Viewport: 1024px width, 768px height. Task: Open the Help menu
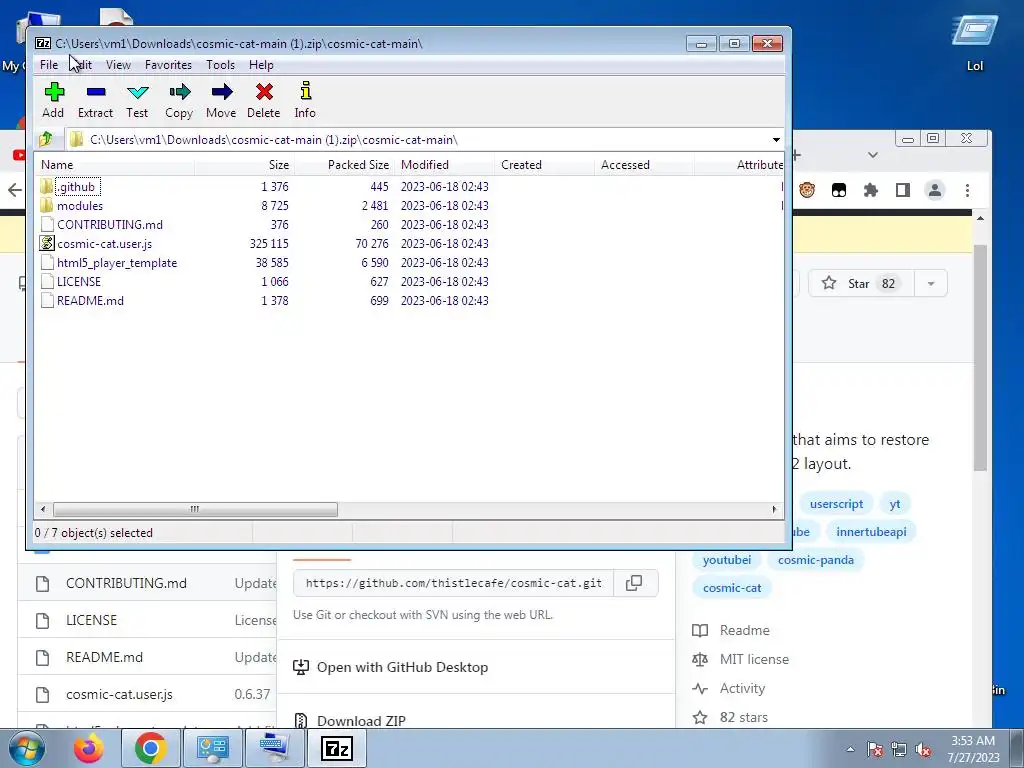261,65
